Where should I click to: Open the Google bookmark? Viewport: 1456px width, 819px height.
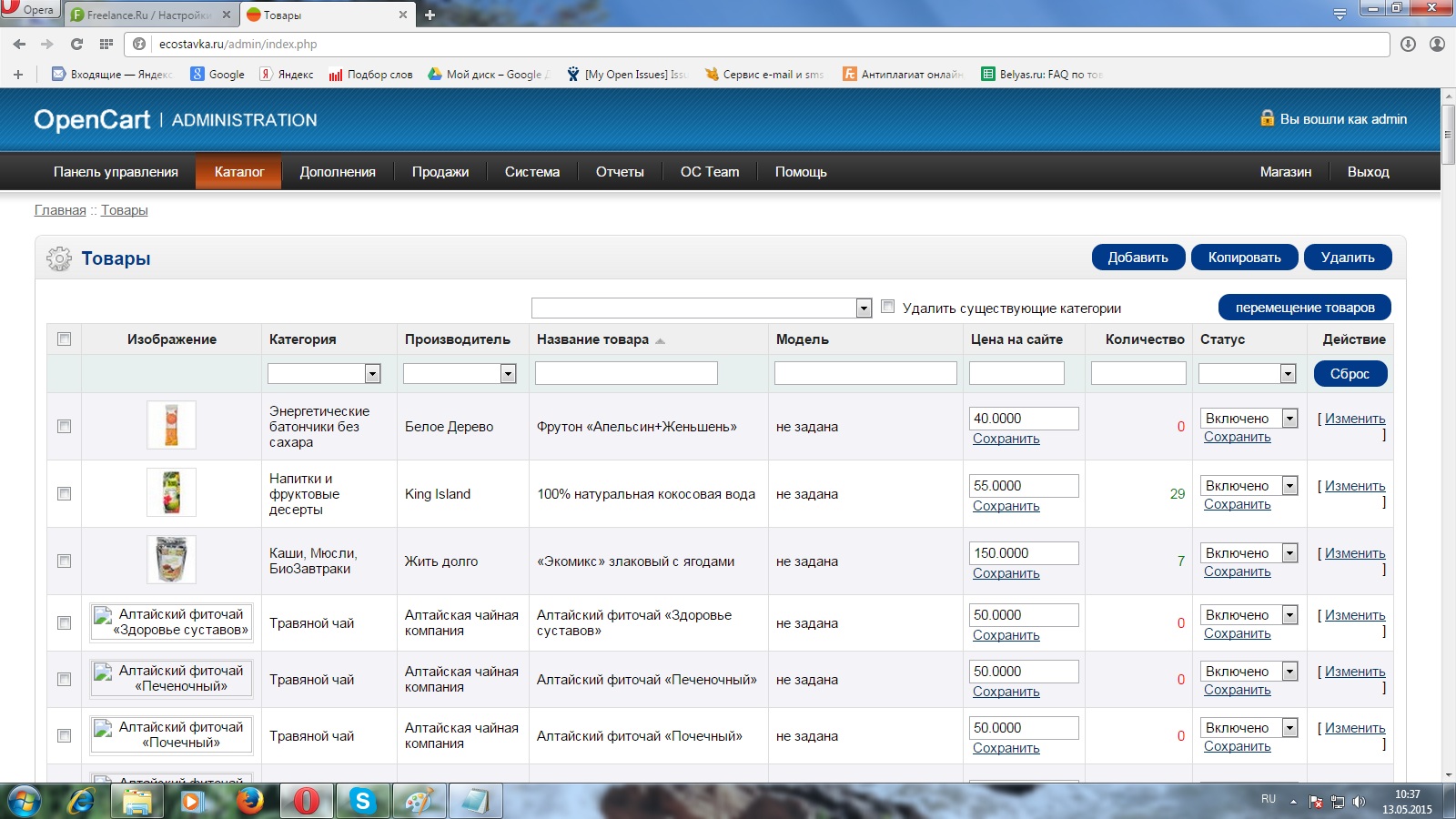click(x=217, y=75)
